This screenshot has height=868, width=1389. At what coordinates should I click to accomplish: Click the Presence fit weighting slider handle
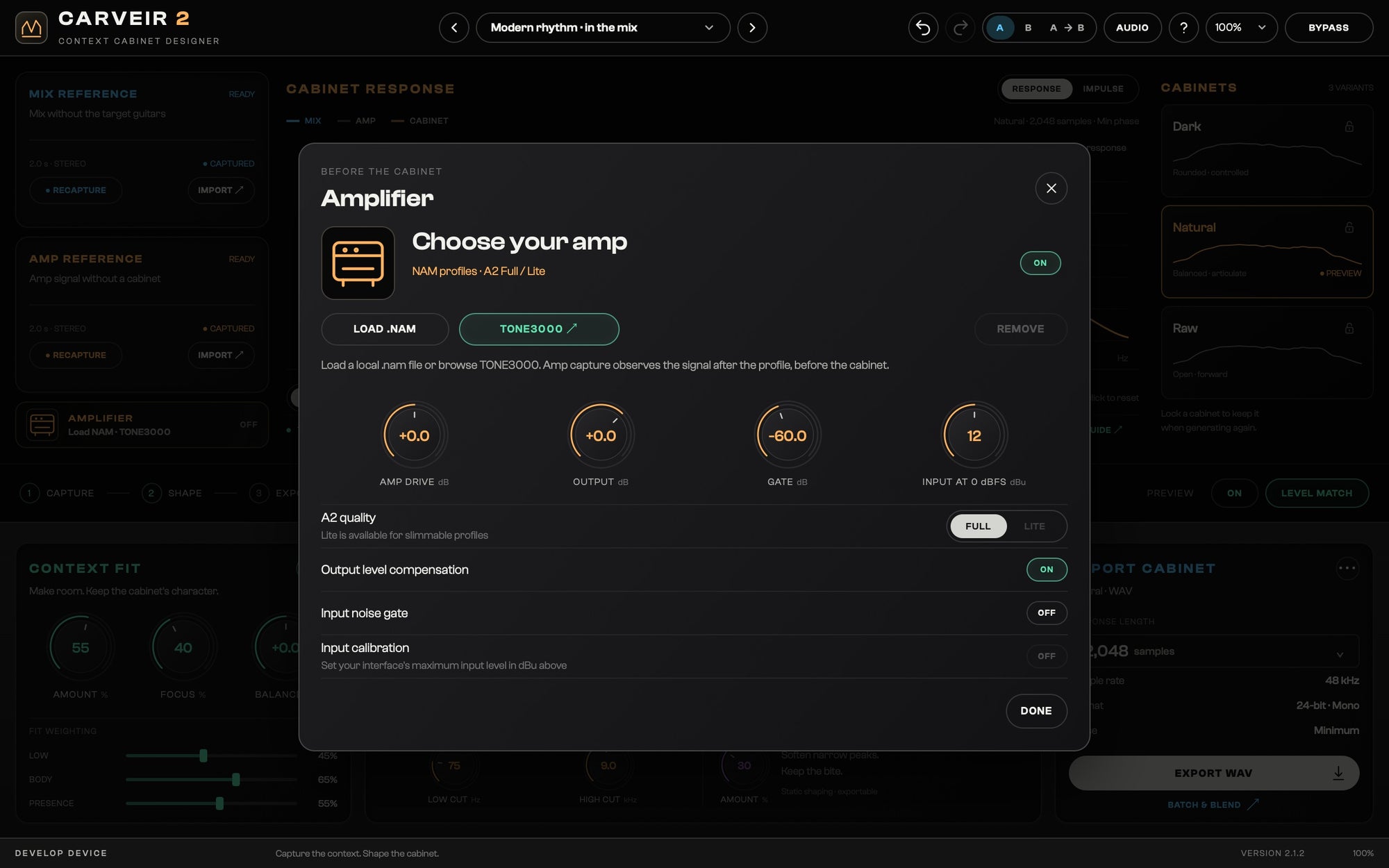(x=219, y=803)
